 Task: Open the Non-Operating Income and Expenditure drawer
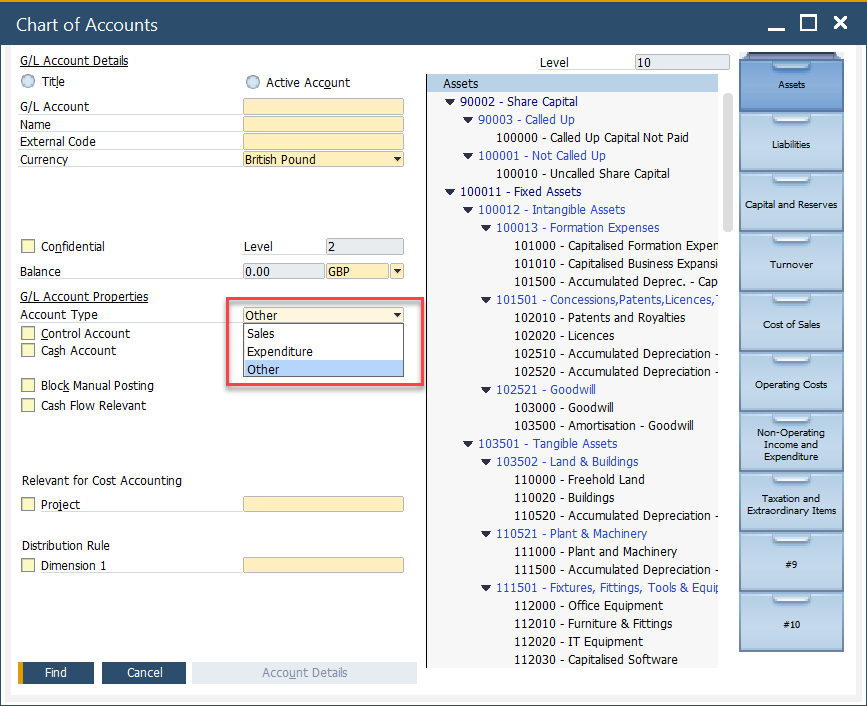[x=791, y=444]
